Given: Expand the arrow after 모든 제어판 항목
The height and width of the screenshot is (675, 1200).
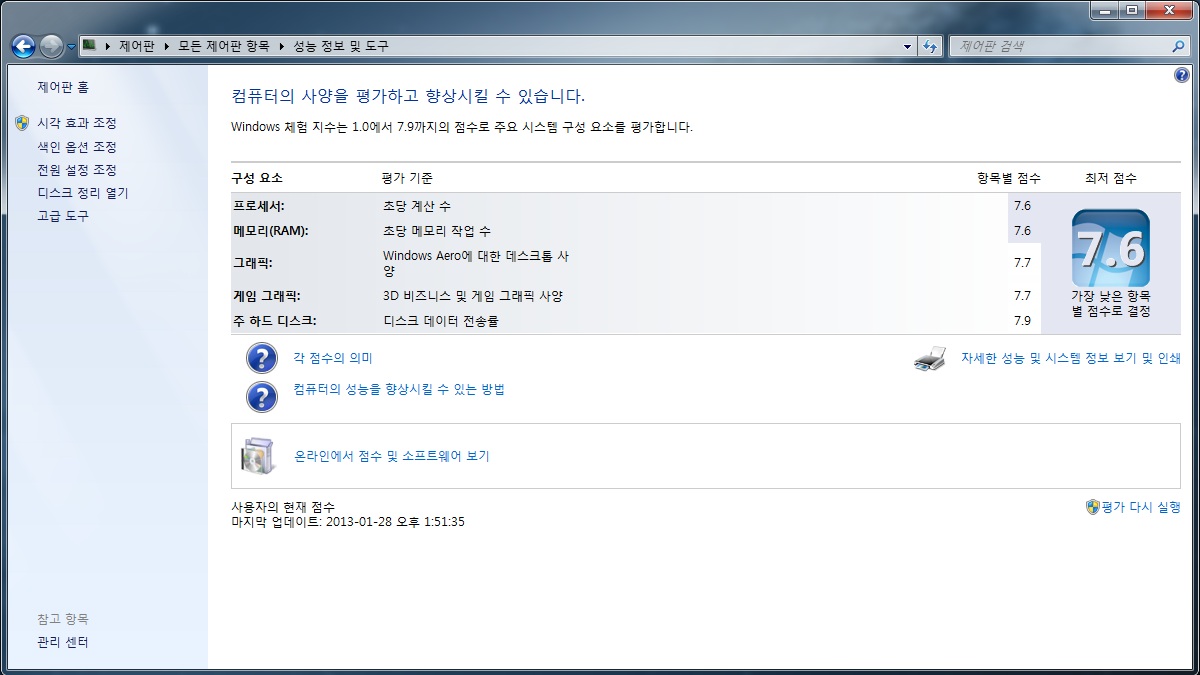Looking at the screenshot, I should click(x=281, y=46).
